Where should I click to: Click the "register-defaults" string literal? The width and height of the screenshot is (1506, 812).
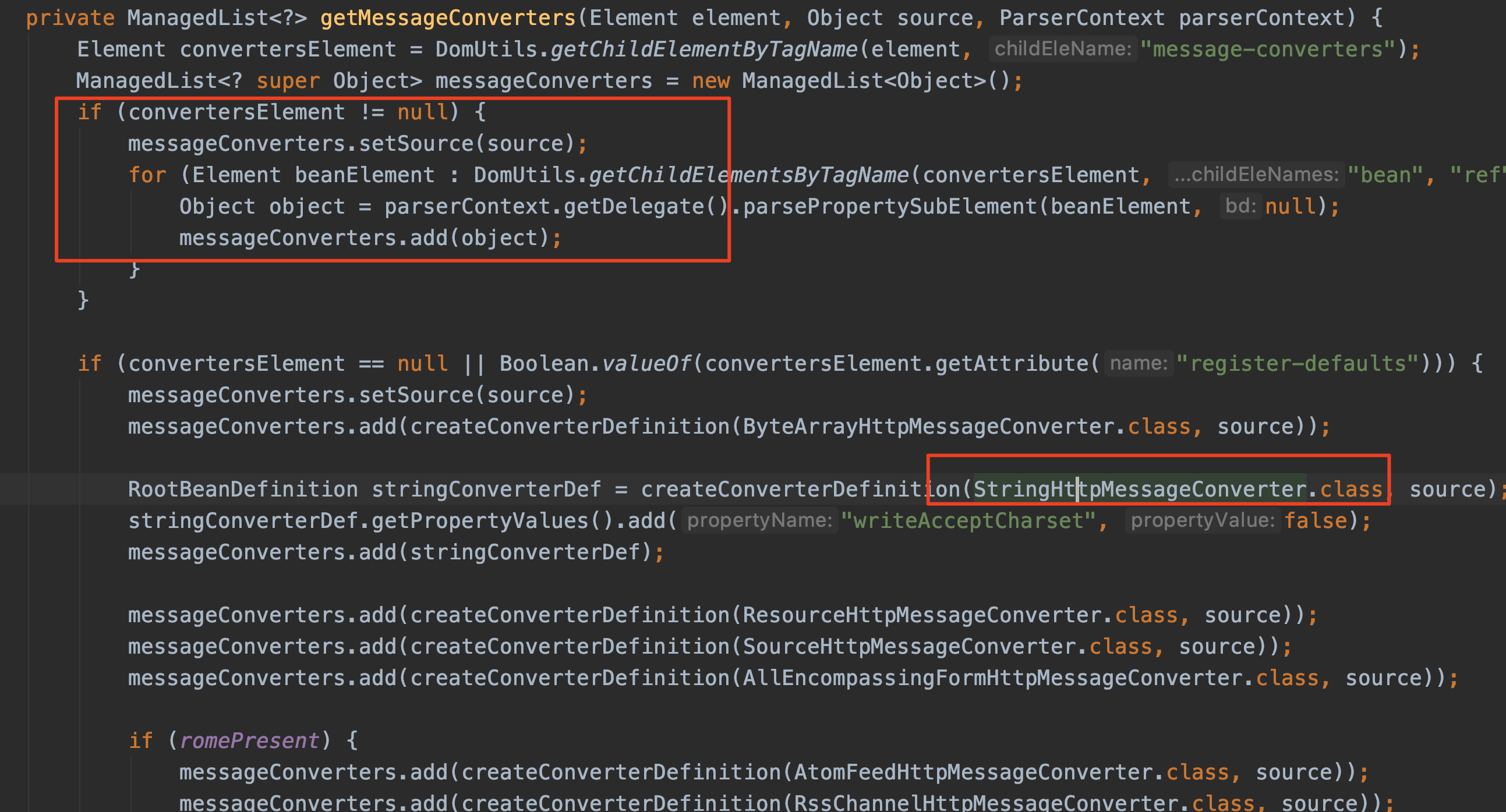click(x=1298, y=364)
